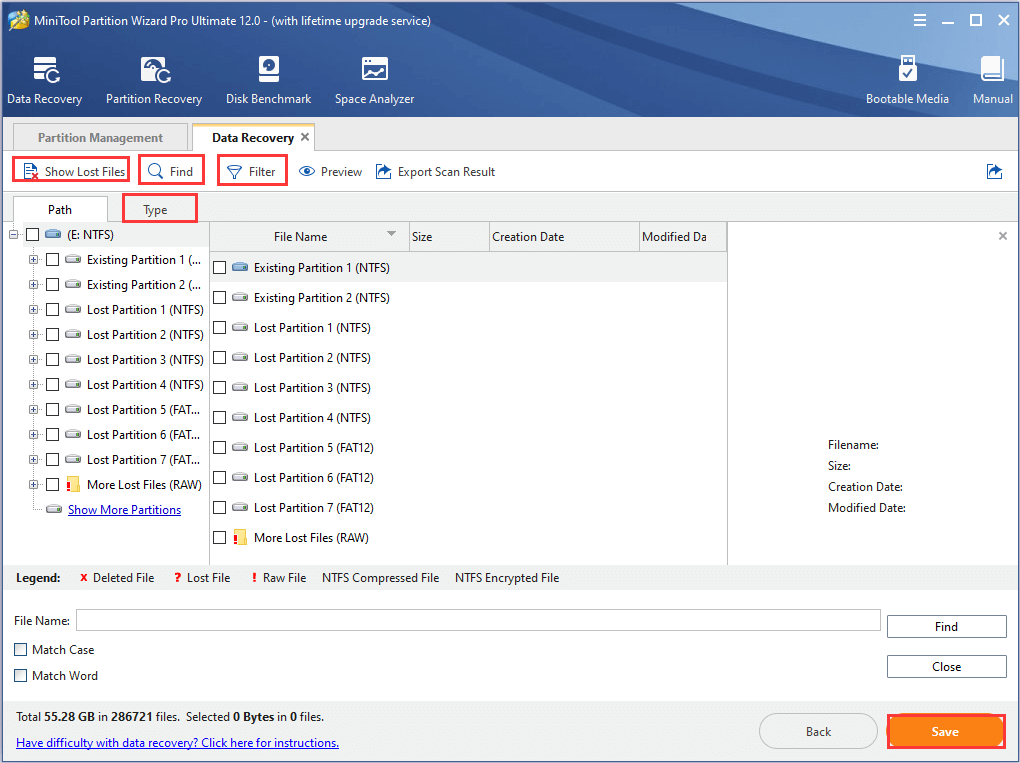The width and height of the screenshot is (1020, 763).
Task: Switch to the Partition Management tab
Action: click(x=100, y=137)
